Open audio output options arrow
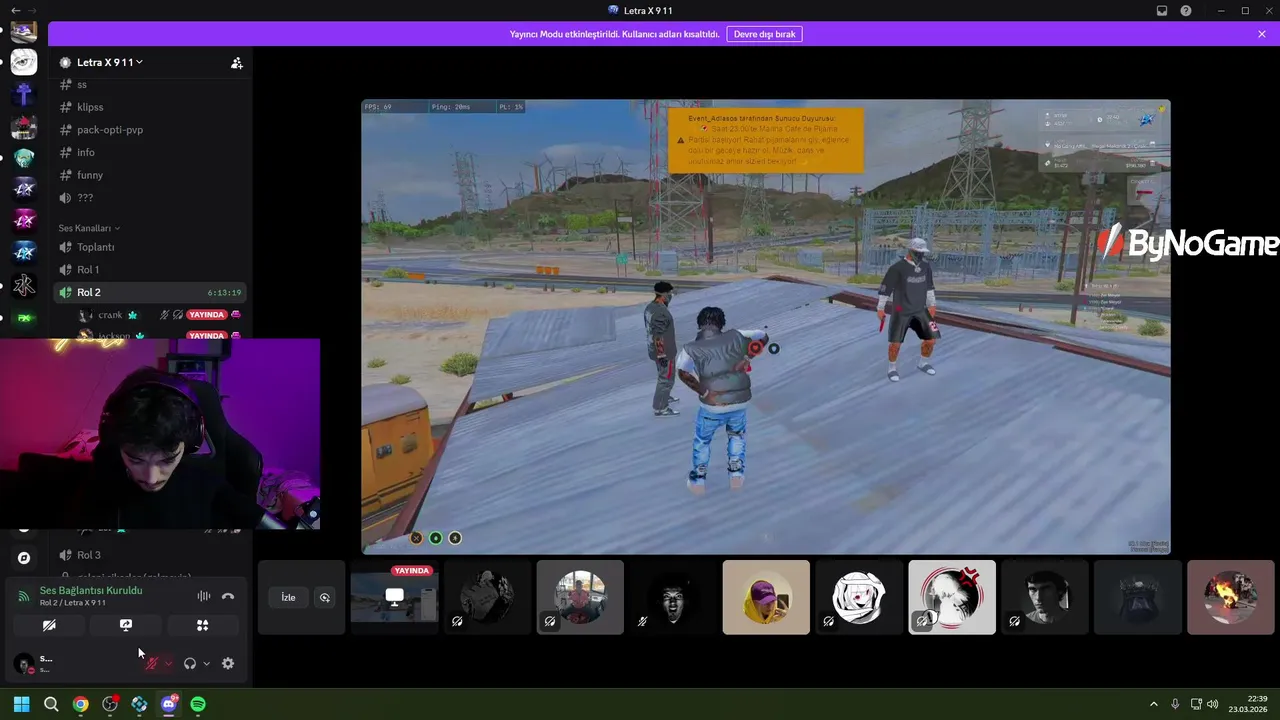This screenshot has width=1280, height=720. (x=207, y=663)
